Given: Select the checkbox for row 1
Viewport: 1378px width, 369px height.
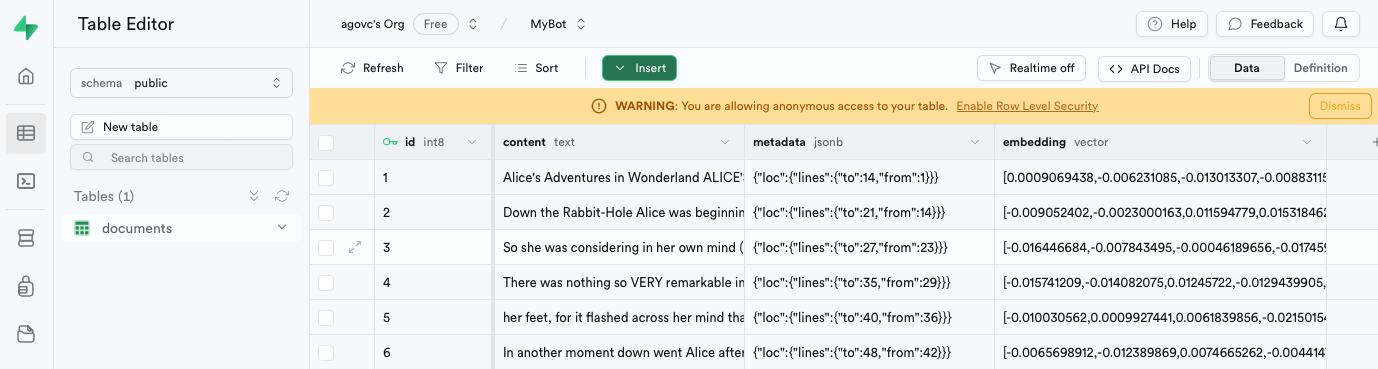Looking at the screenshot, I should tap(326, 178).
